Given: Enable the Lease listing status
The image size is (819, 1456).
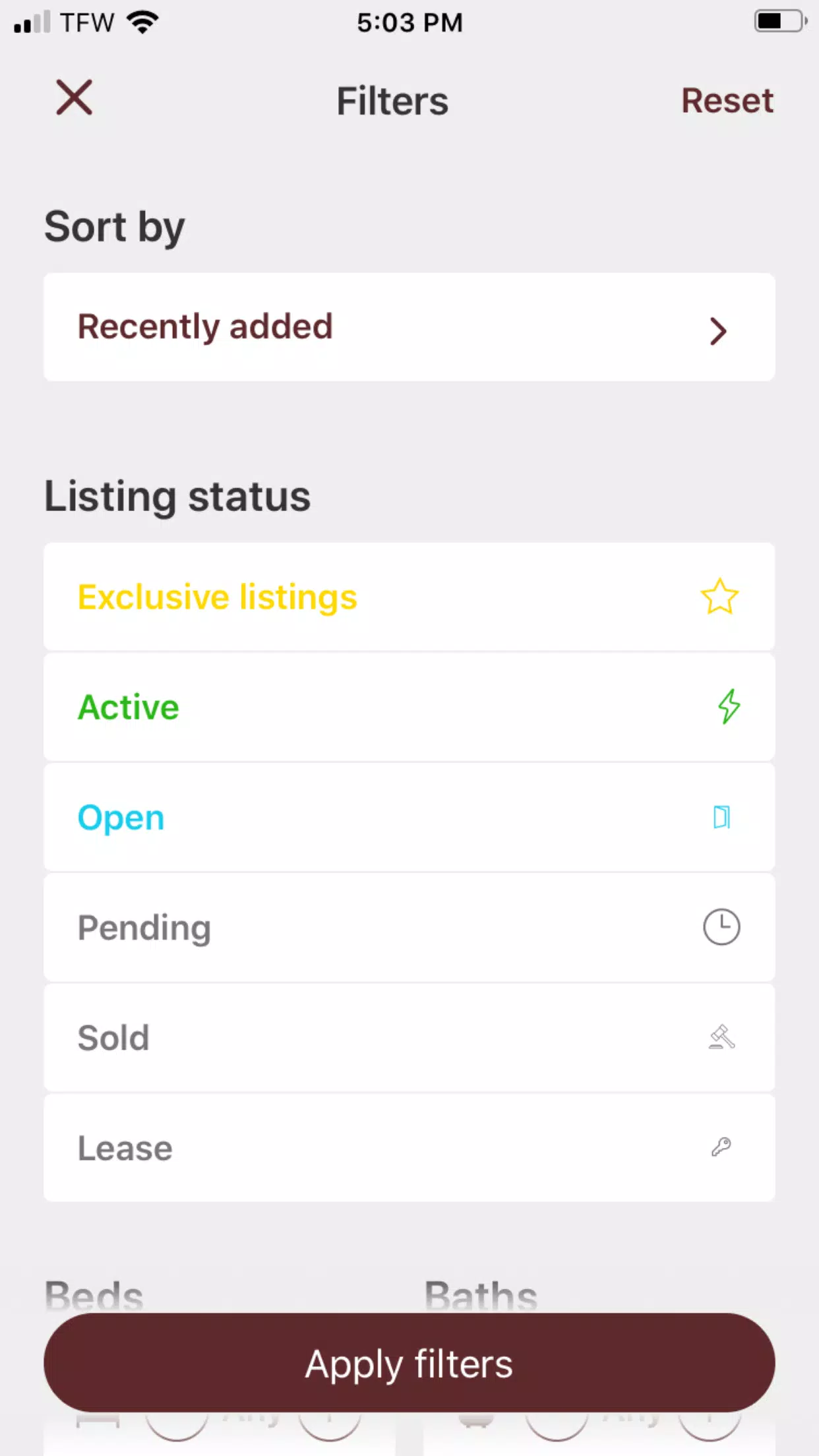Looking at the screenshot, I should (409, 1148).
